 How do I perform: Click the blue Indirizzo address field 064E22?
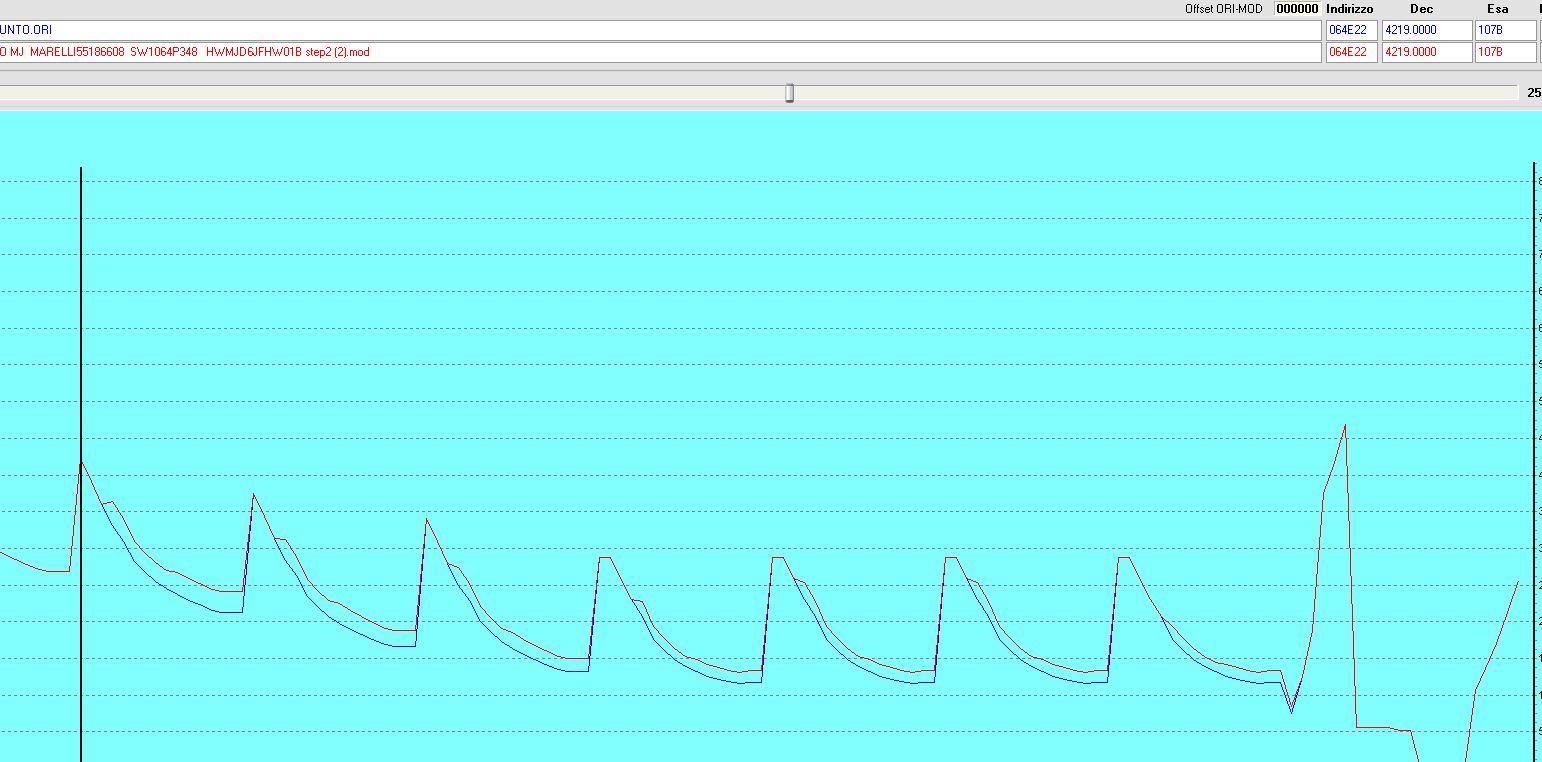tap(1351, 30)
